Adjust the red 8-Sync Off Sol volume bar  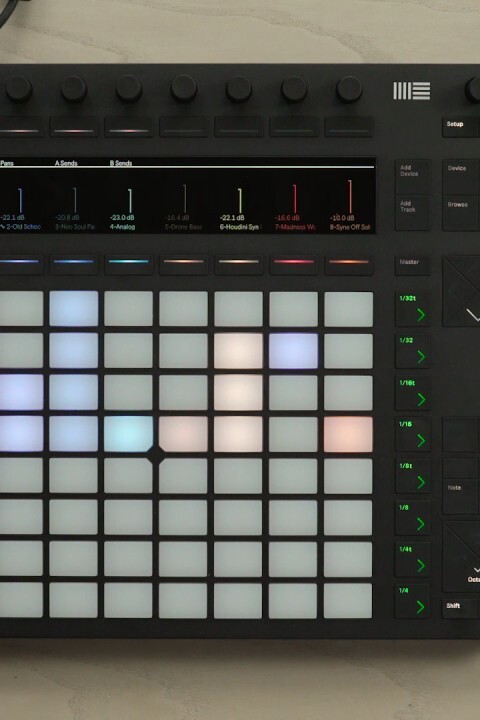click(350, 197)
